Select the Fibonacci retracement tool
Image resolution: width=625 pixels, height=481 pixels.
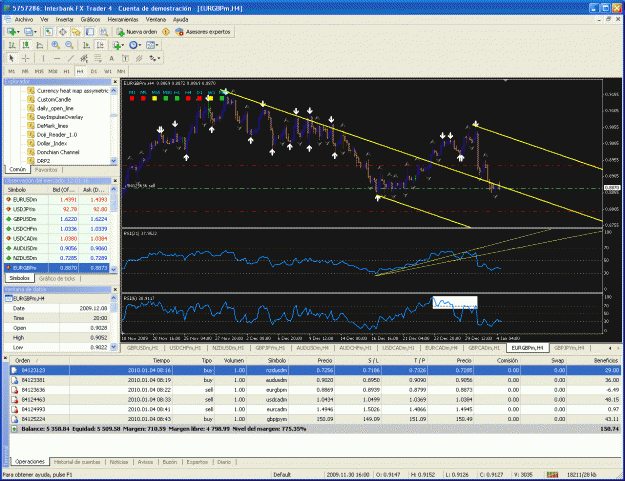click(x=98, y=58)
